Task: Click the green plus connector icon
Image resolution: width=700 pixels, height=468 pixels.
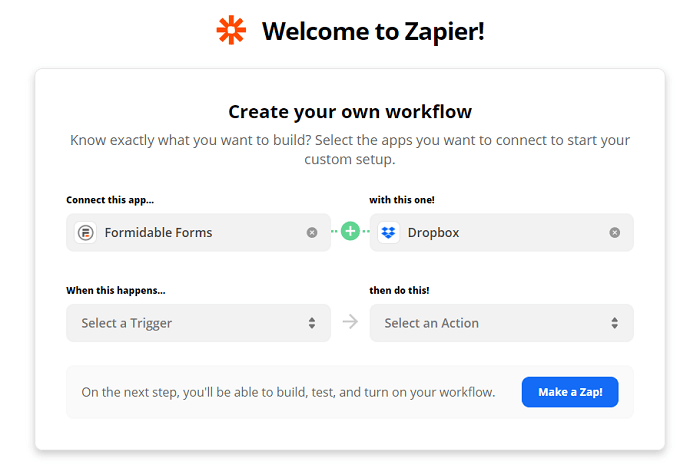Action: pyautogui.click(x=350, y=231)
